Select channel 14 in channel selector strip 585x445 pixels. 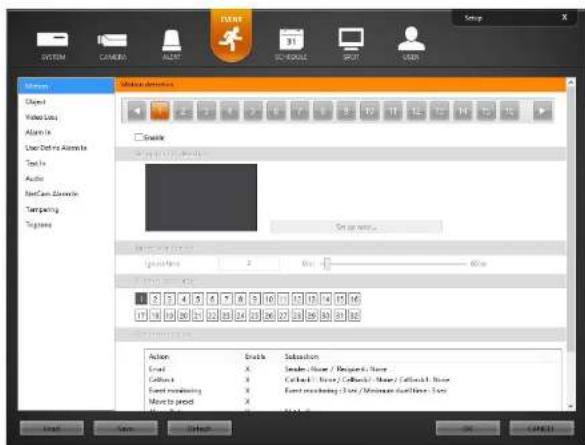tap(463, 111)
